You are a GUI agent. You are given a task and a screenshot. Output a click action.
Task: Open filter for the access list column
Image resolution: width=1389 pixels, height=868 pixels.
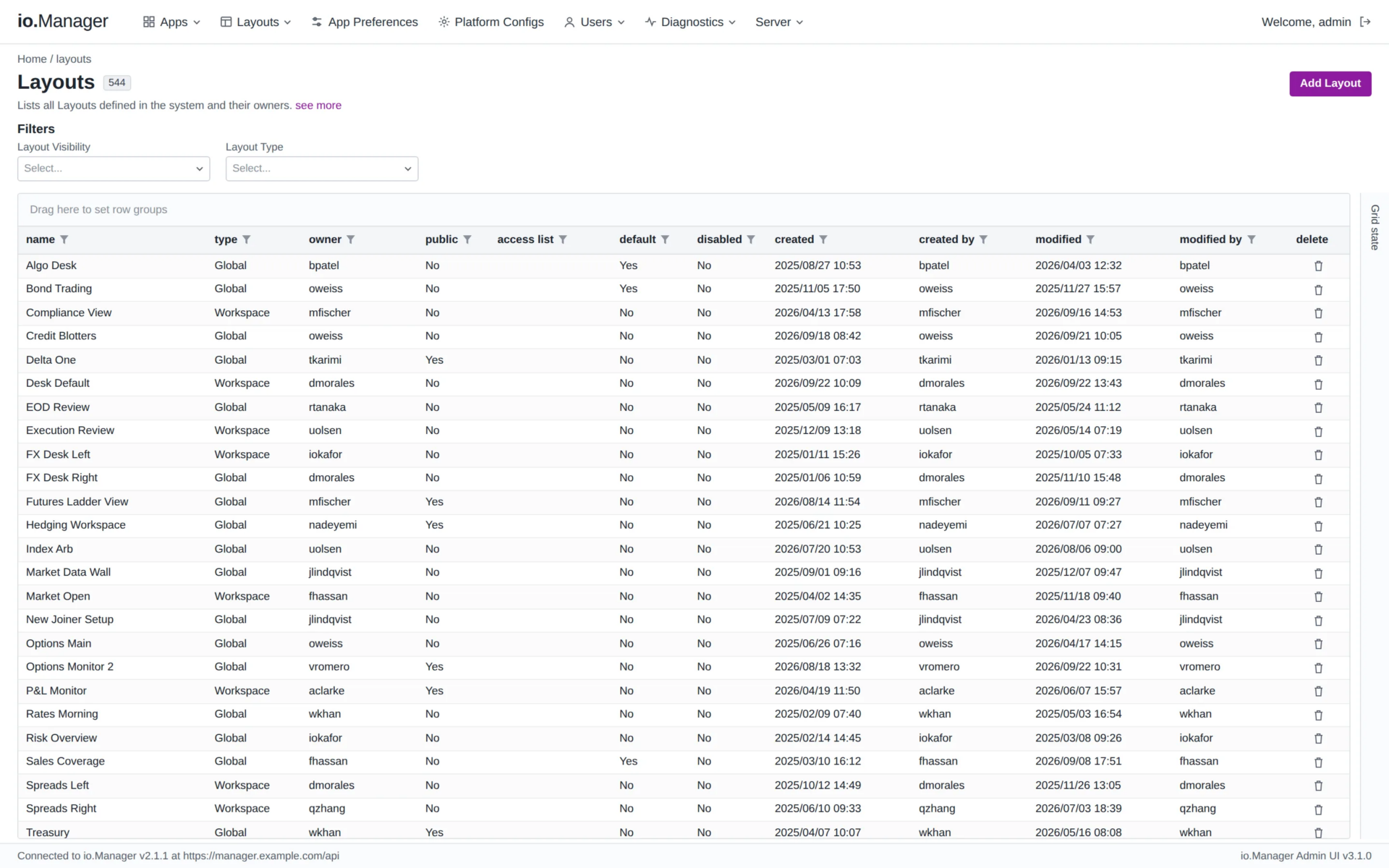(563, 239)
